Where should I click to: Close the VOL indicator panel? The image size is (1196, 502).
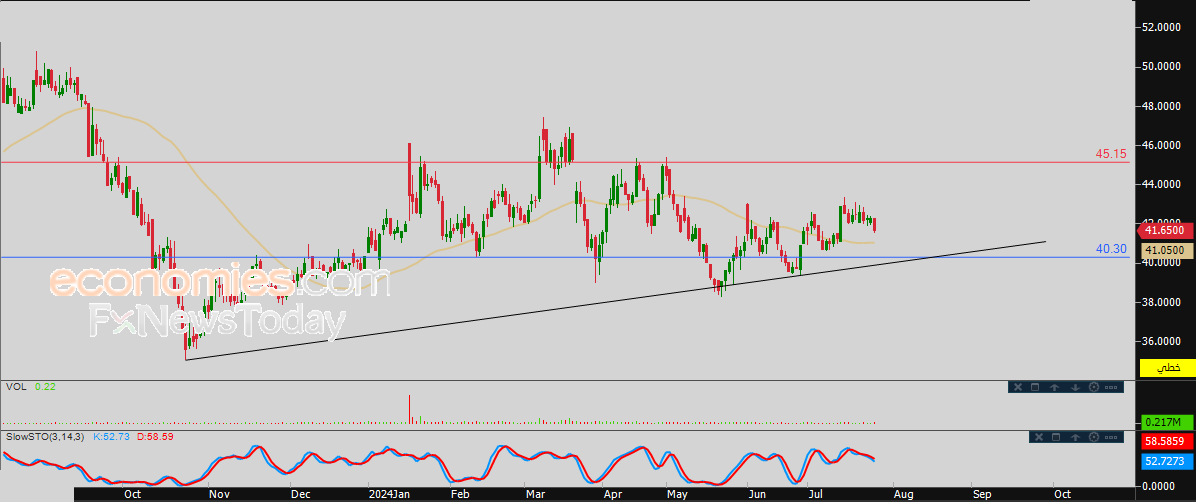coord(1018,387)
